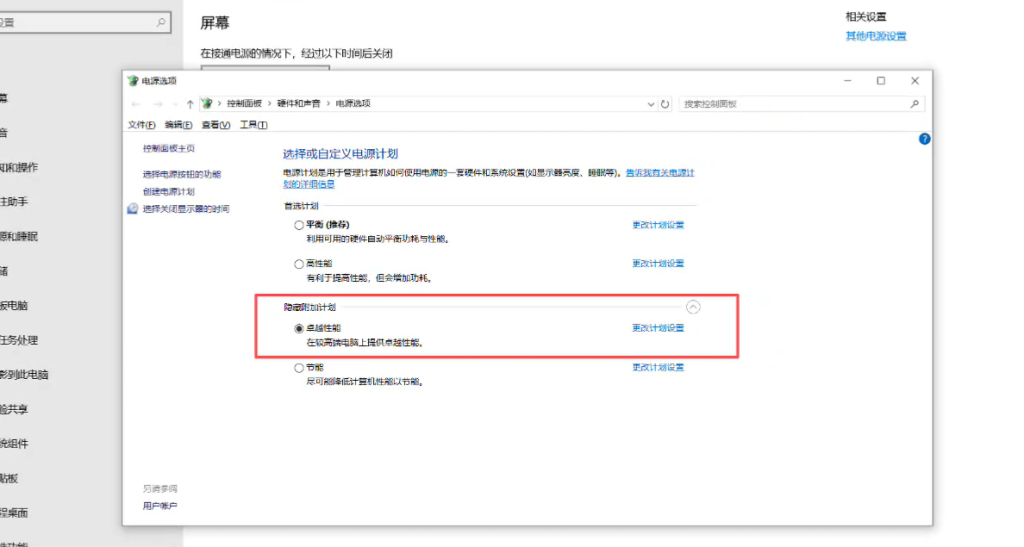This screenshot has width=1024, height=547.
Task: Collapse the 隐藏附加计划 section chevron
Action: pos(693,307)
